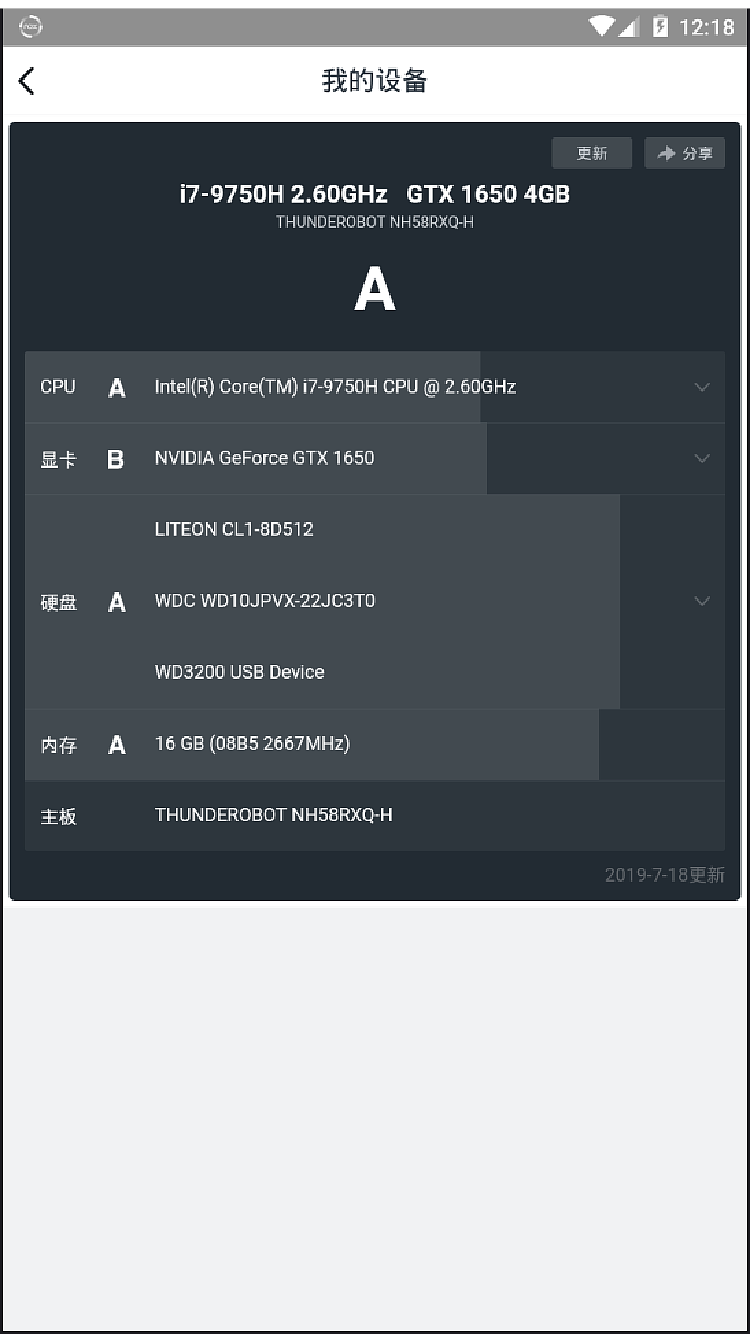This screenshot has width=750, height=1334.
Task: Tap the status bar notification icon
Action: point(31,27)
